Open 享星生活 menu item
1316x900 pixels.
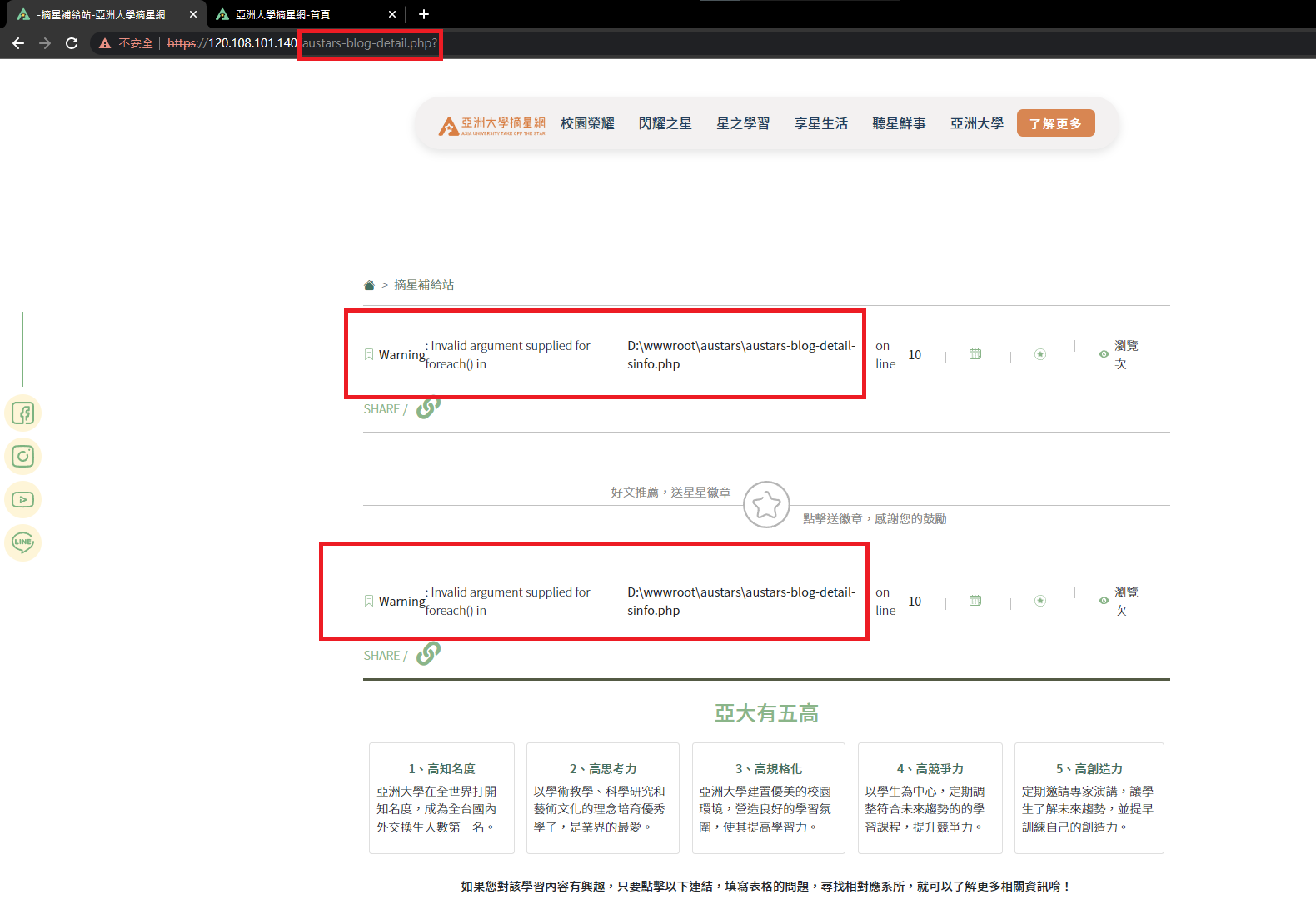pyautogui.click(x=821, y=123)
